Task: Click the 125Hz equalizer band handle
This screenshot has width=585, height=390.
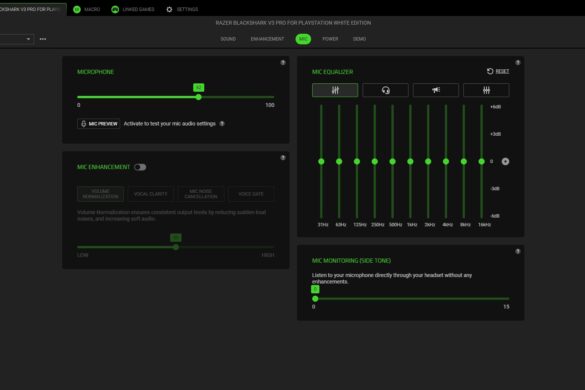Action: (x=357, y=161)
